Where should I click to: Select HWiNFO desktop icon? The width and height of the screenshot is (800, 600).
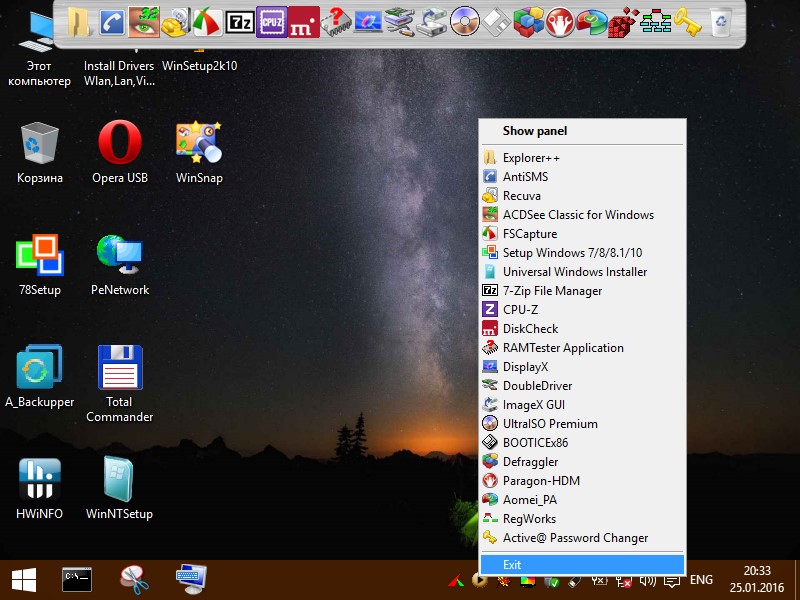[39, 488]
